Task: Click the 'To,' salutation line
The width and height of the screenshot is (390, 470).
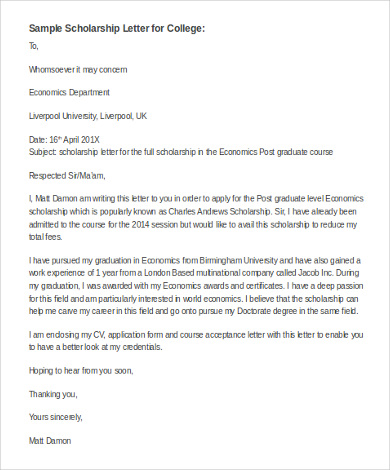Action: (34, 46)
